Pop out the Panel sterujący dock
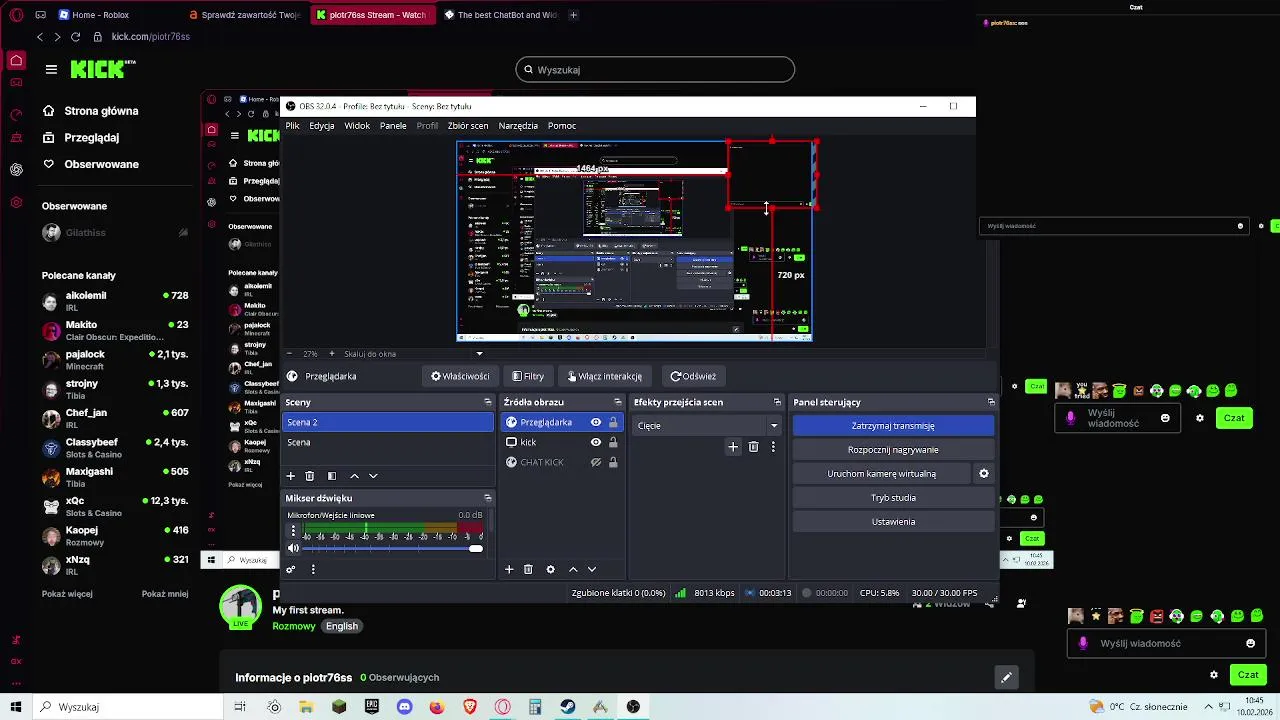Image resolution: width=1280 pixels, height=720 pixels. tap(991, 402)
